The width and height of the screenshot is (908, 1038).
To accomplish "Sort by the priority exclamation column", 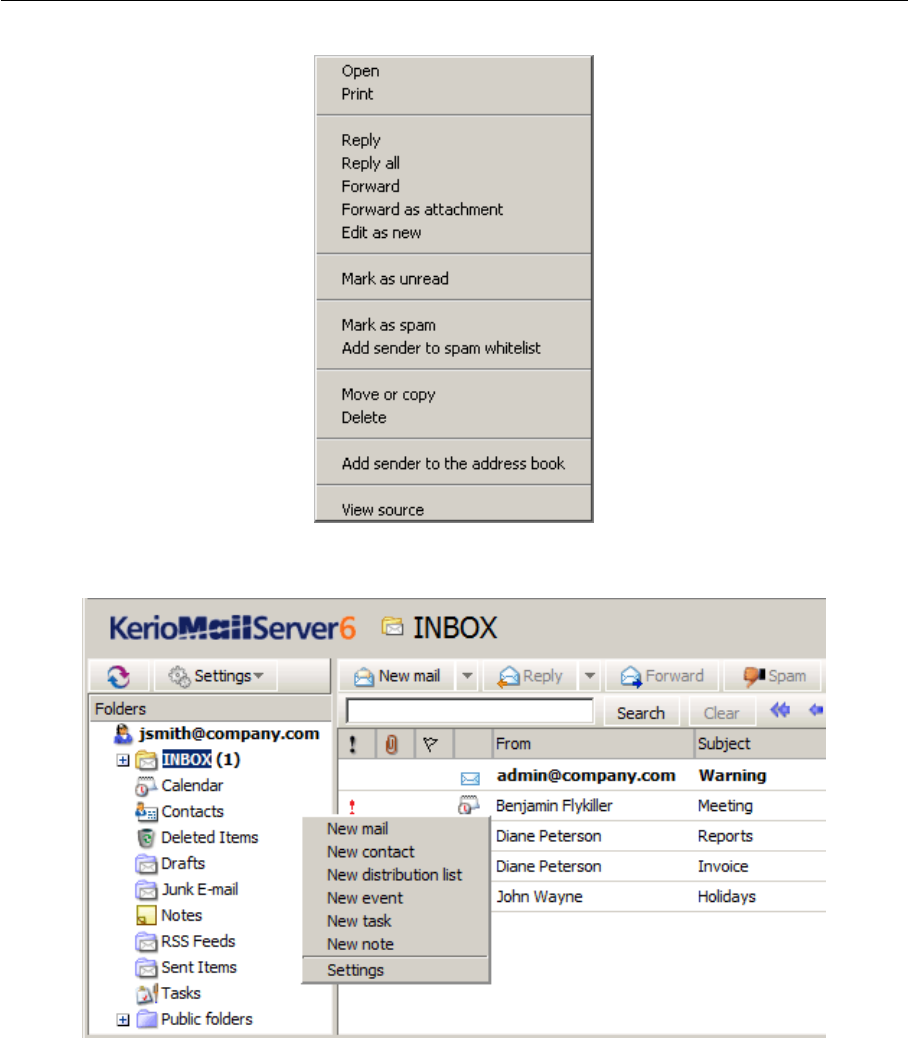I will [x=357, y=744].
